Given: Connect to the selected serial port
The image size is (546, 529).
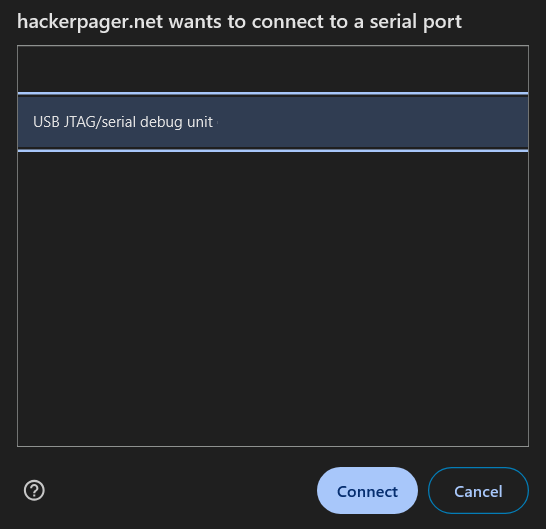Looking at the screenshot, I should (x=367, y=490).
